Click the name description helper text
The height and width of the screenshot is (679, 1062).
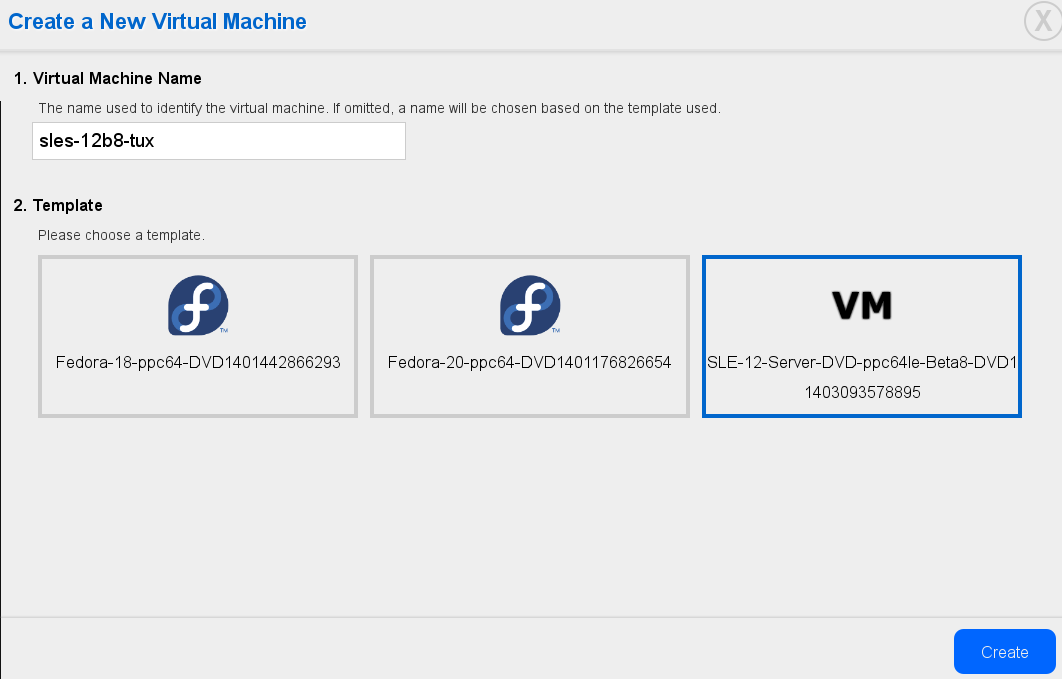click(379, 108)
